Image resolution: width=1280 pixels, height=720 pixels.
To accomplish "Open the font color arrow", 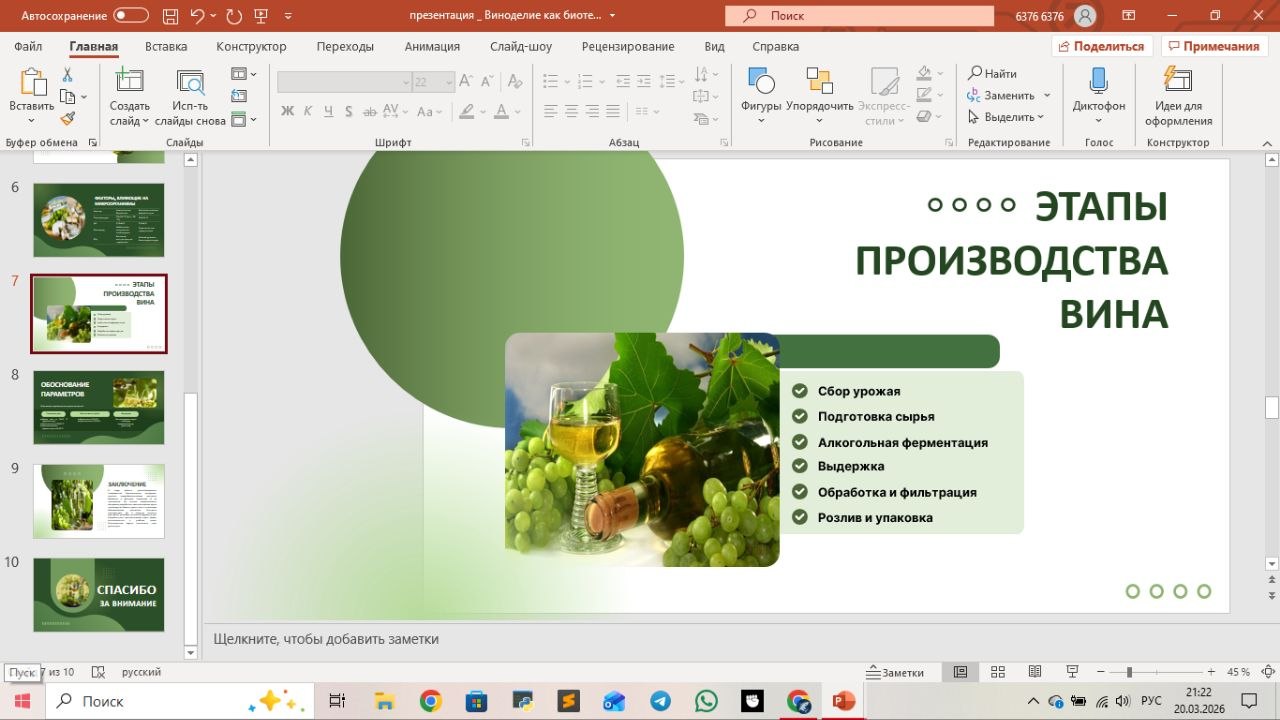I will [518, 111].
